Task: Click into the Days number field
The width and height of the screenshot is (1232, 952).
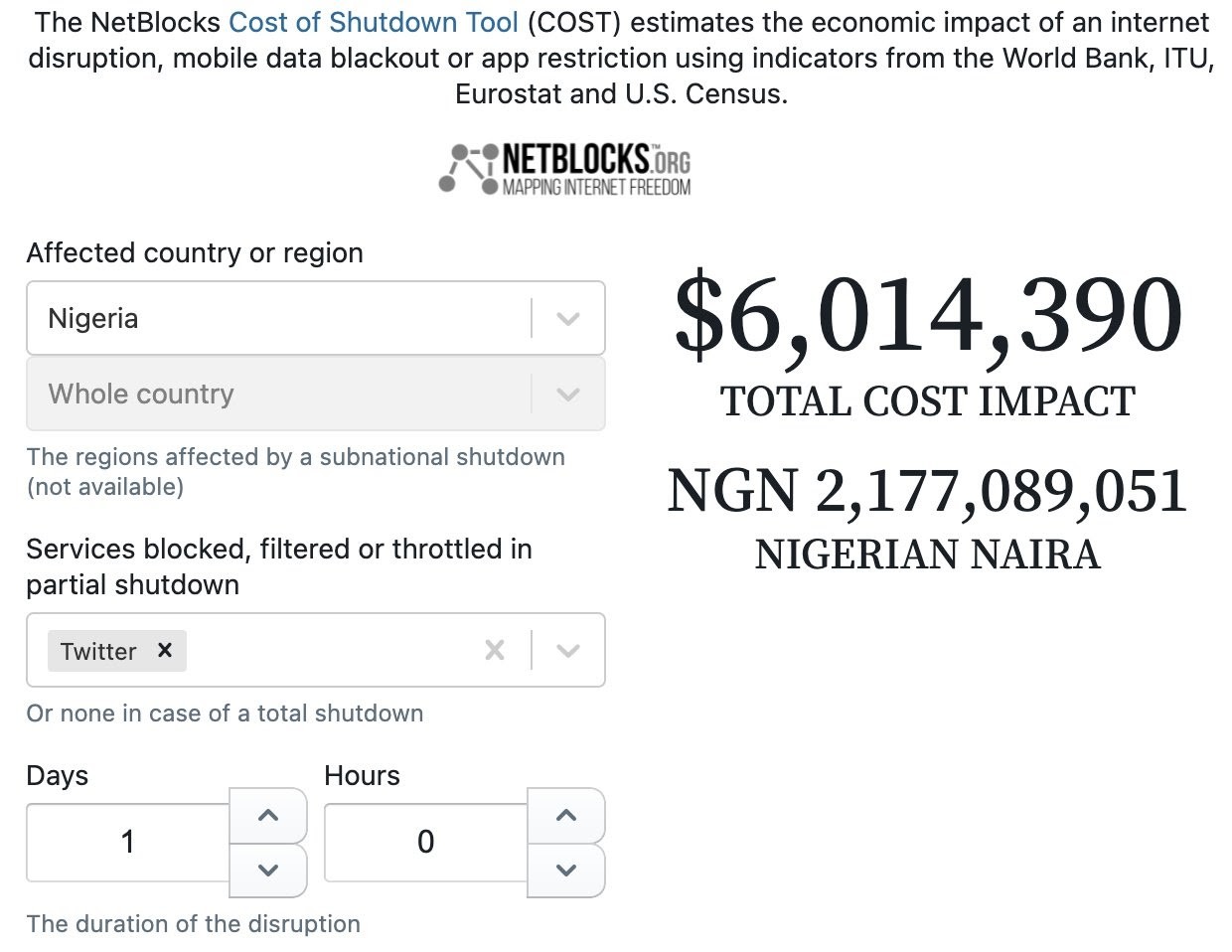Action: 128,842
